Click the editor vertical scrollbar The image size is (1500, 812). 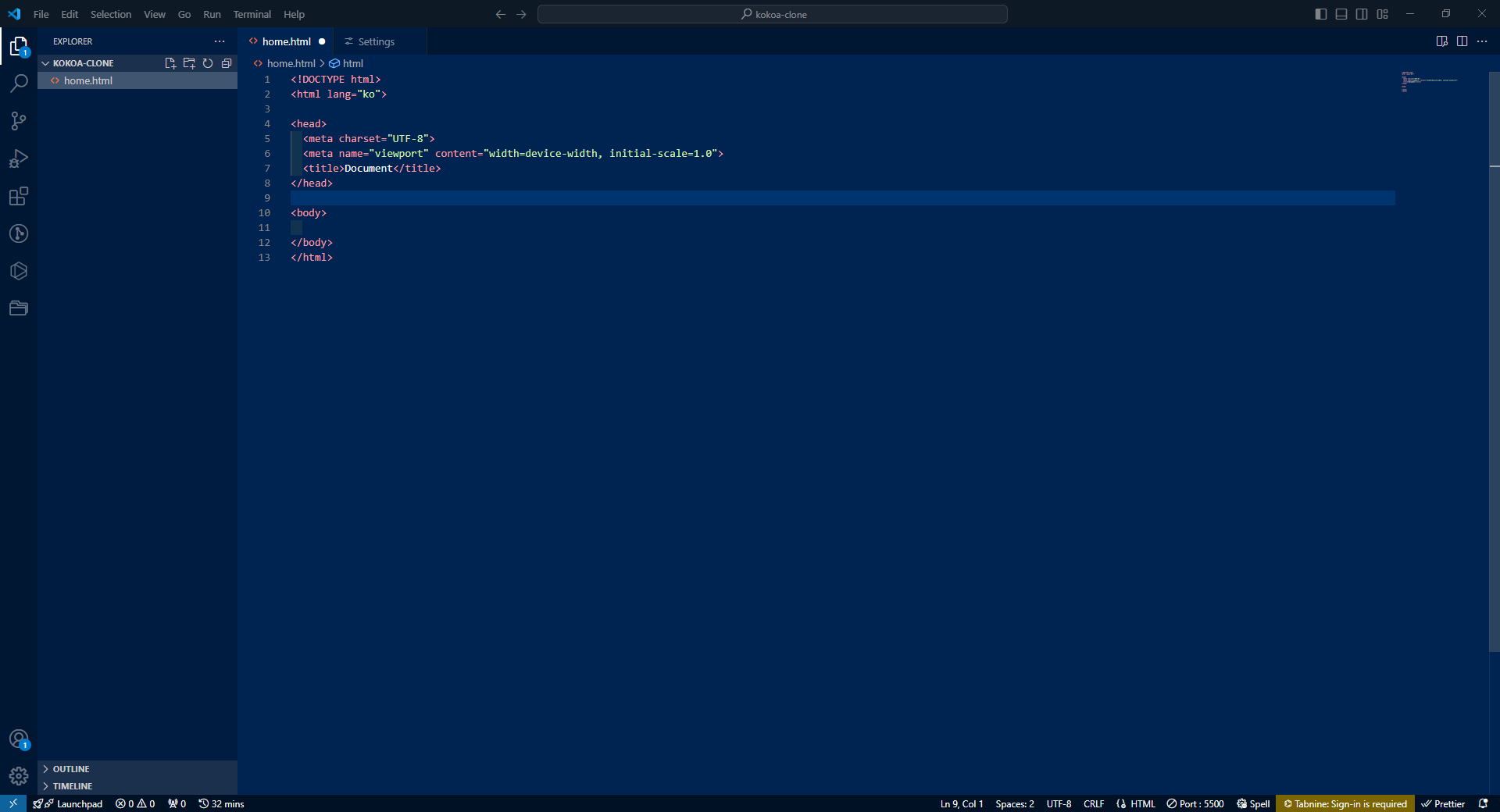click(x=1494, y=363)
